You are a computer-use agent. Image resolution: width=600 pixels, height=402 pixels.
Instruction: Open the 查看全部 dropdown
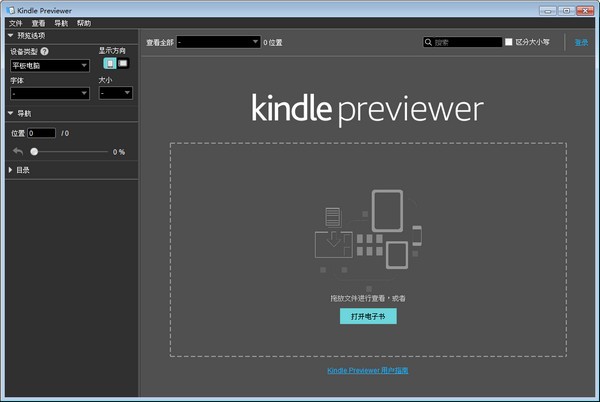(x=218, y=42)
